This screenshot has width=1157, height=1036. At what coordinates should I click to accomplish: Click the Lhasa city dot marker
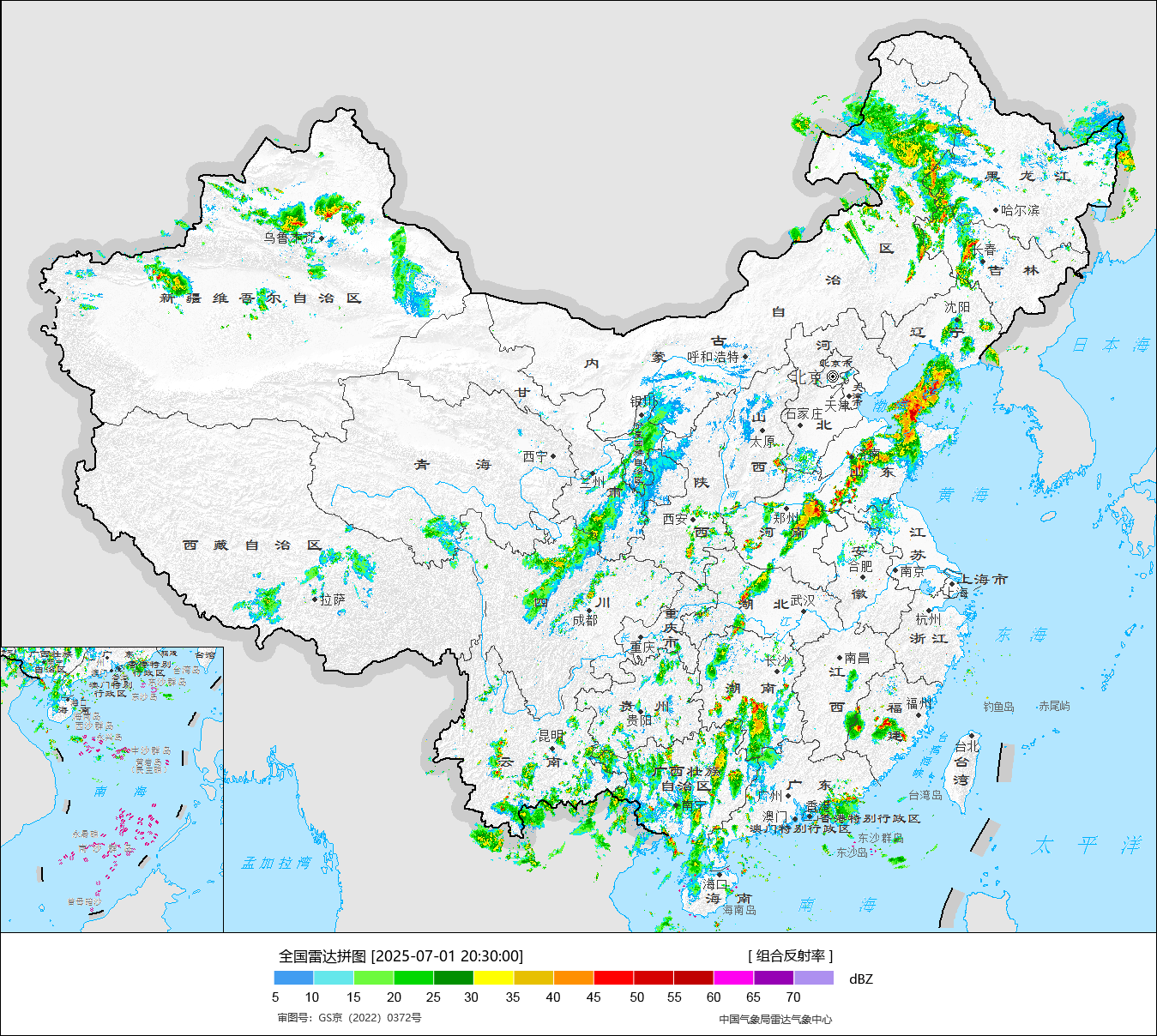315,599
